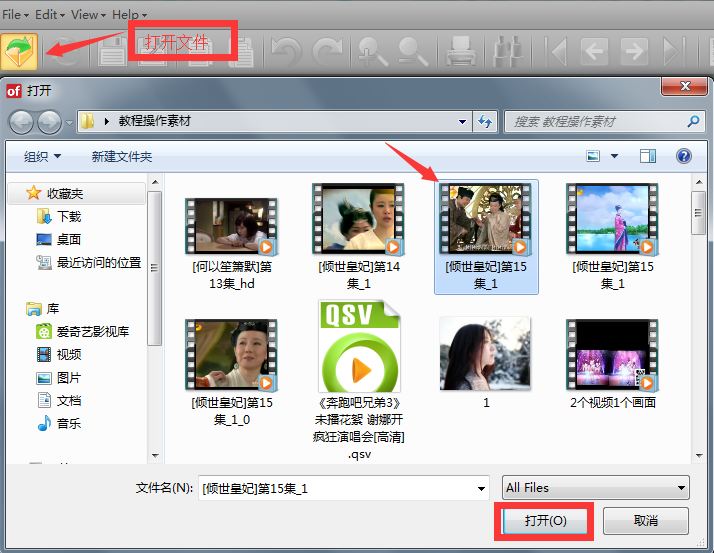The width and height of the screenshot is (714, 553).
Task: Click the file list scrollbar down arrow
Action: pyautogui.click(x=699, y=456)
